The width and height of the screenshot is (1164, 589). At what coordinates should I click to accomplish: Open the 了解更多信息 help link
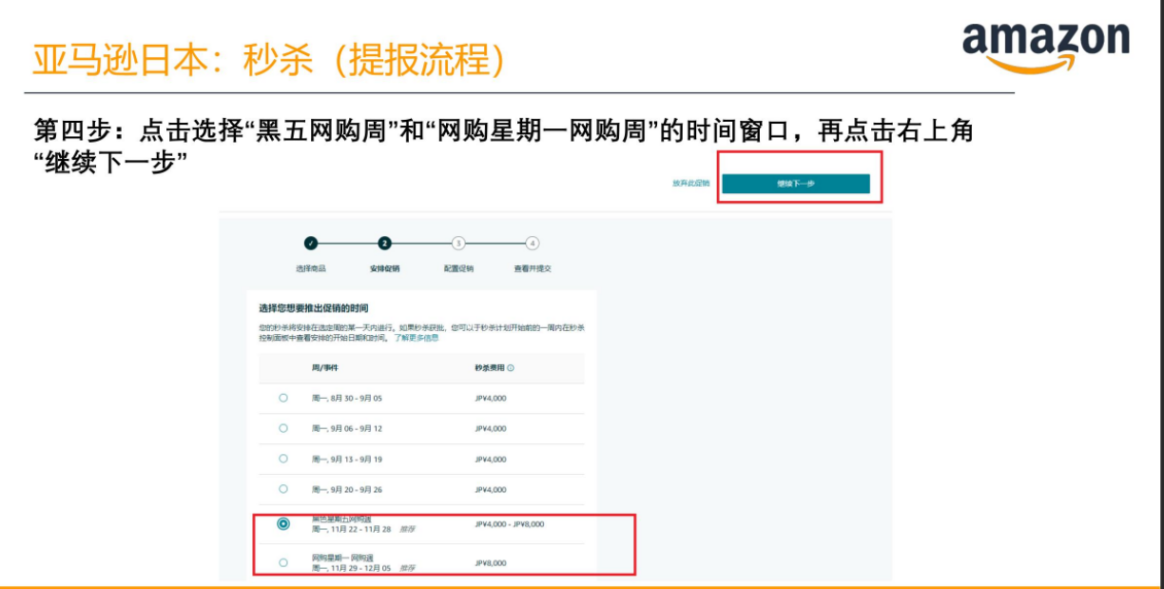coord(417,340)
